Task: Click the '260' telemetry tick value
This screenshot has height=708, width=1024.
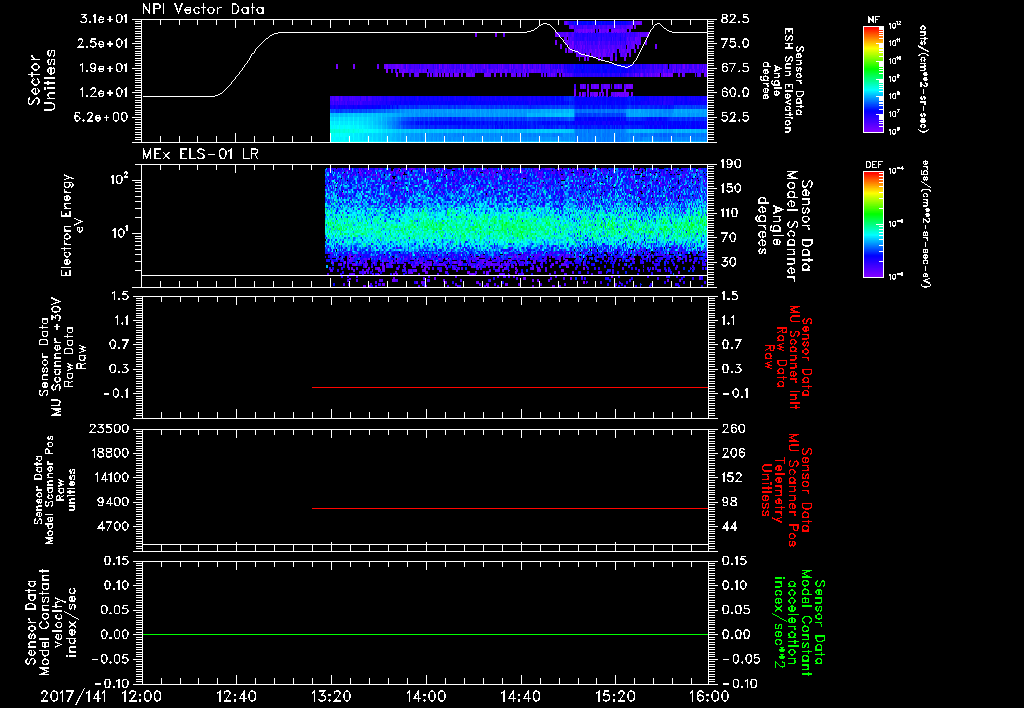Action: pos(732,429)
